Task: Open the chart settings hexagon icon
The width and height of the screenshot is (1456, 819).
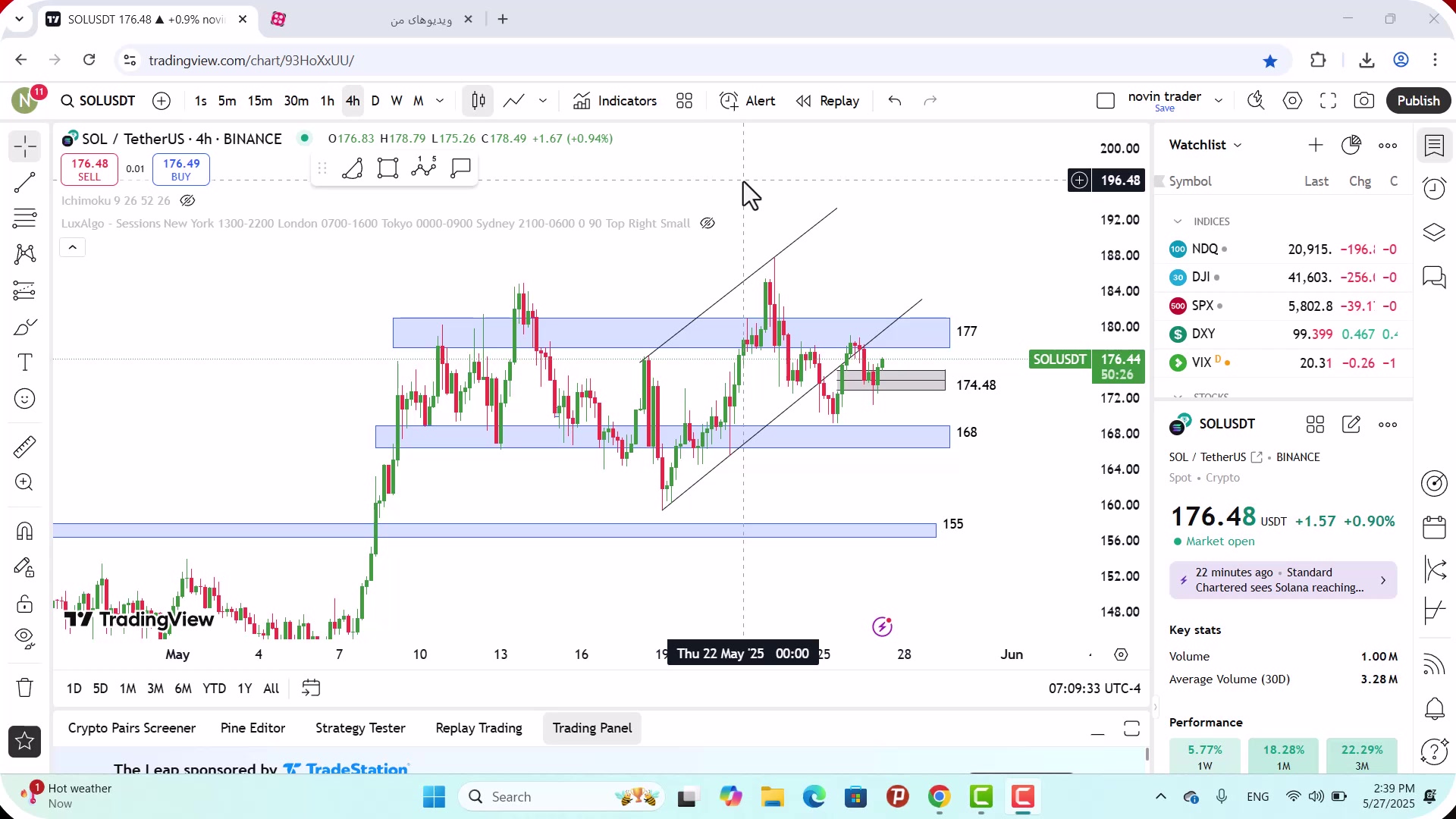Action: (x=1293, y=101)
